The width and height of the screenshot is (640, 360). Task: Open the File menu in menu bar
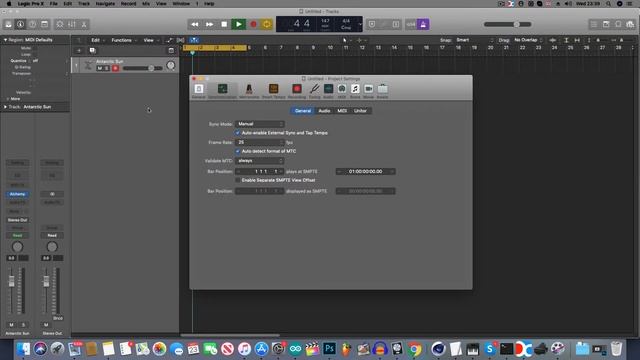[53, 4]
